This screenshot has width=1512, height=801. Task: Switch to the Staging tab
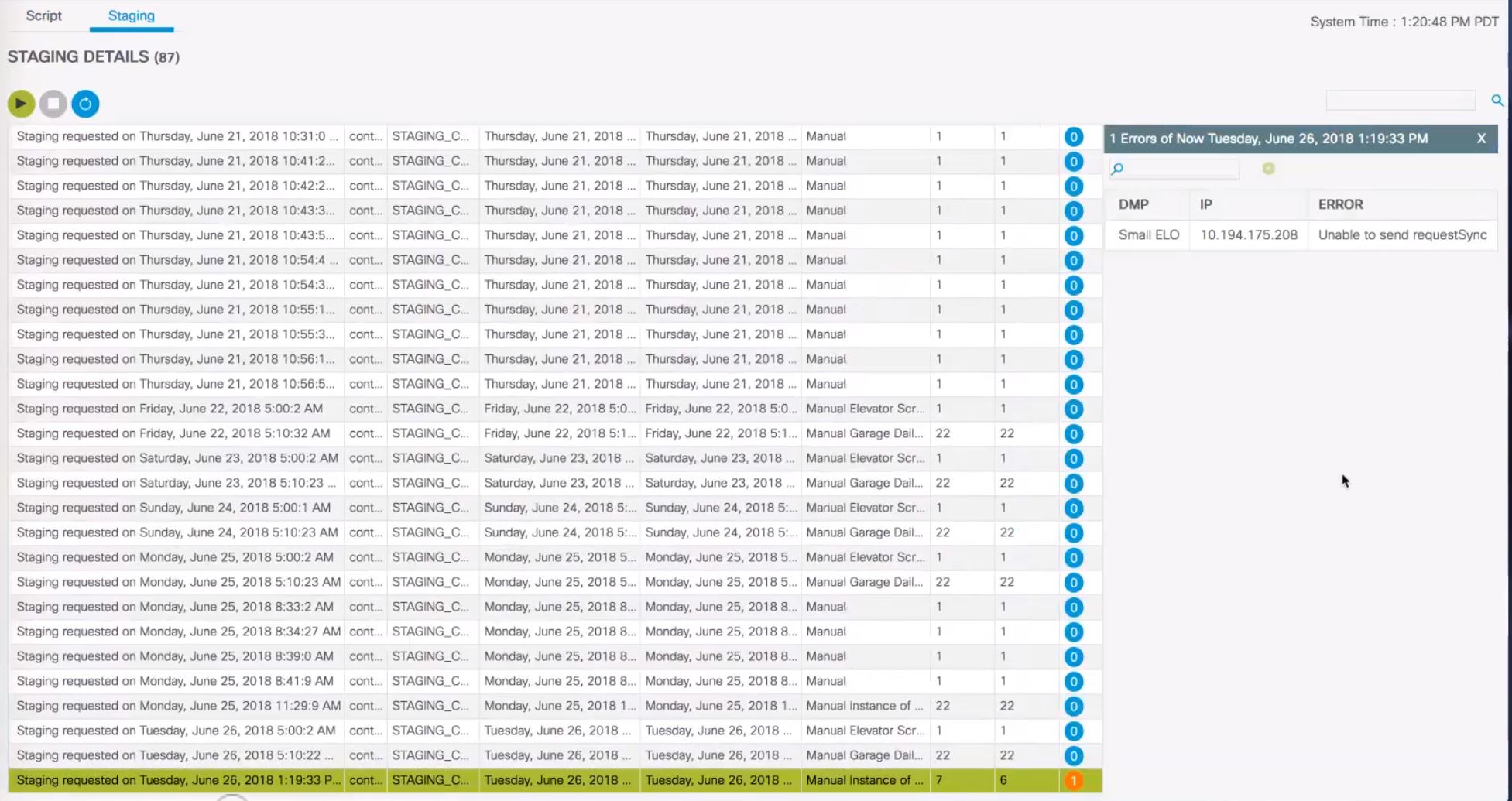point(132,15)
